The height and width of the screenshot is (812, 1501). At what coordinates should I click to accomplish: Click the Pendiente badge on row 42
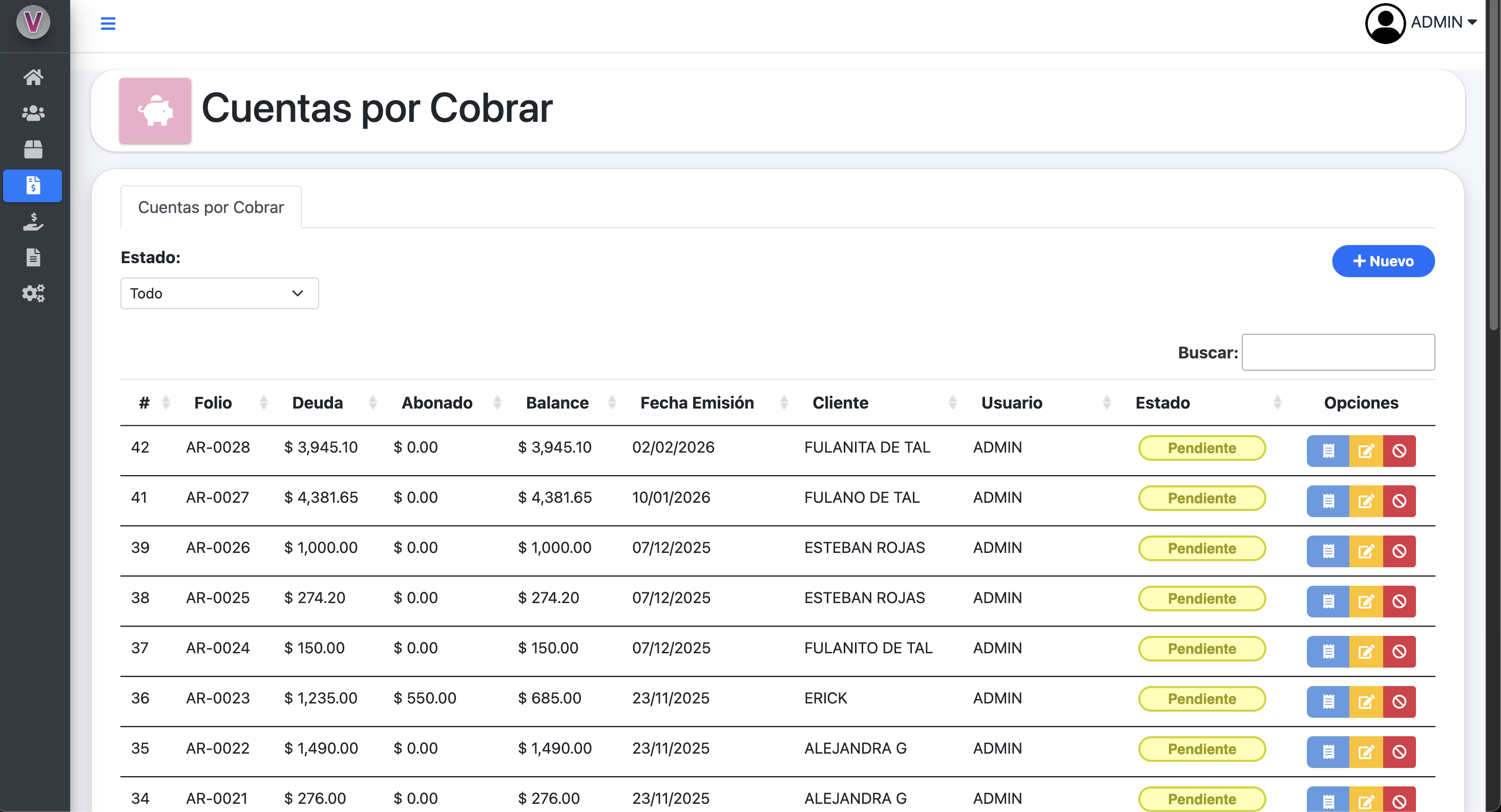coord(1201,448)
